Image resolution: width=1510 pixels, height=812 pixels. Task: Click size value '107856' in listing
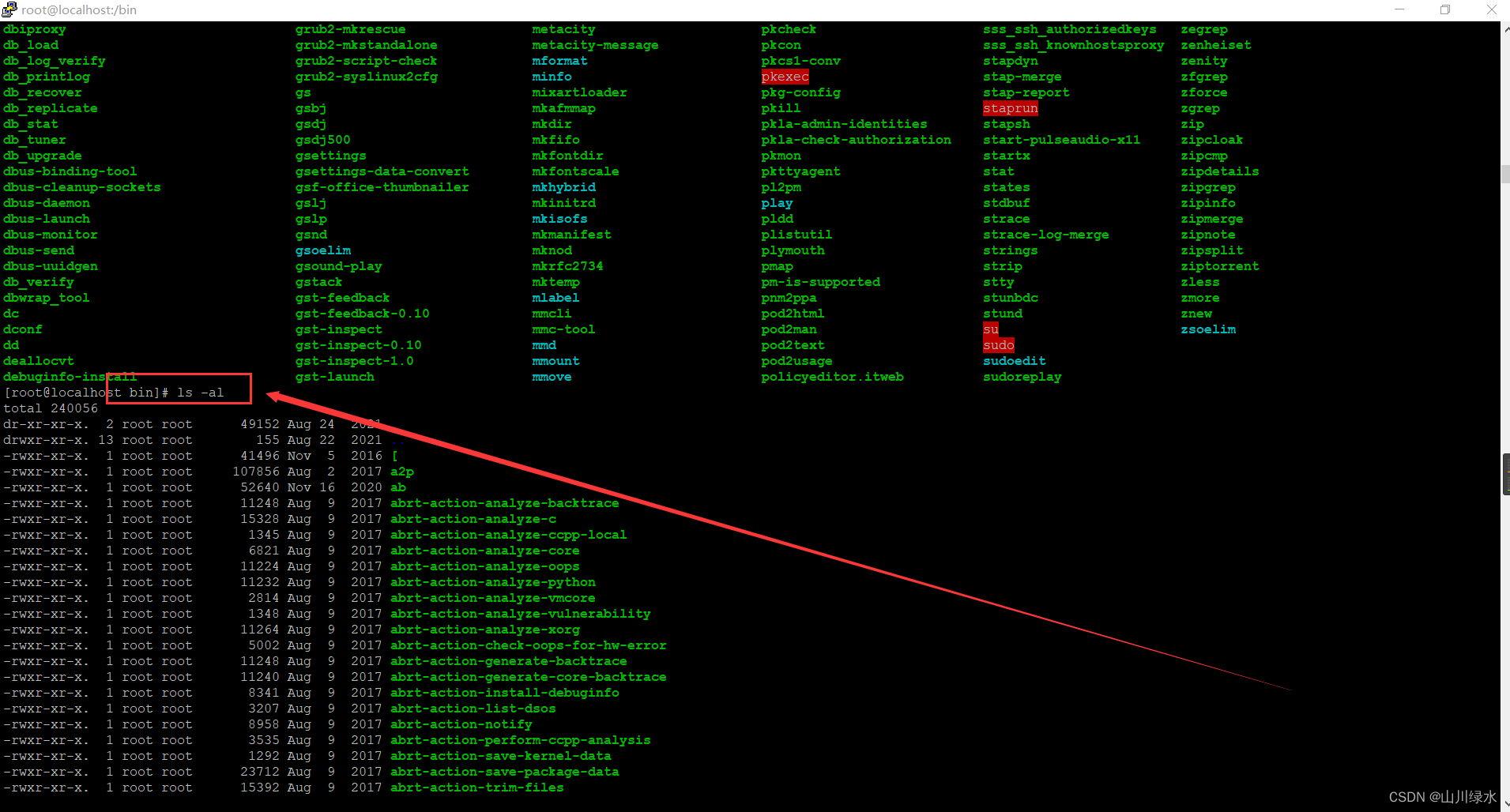(256, 472)
